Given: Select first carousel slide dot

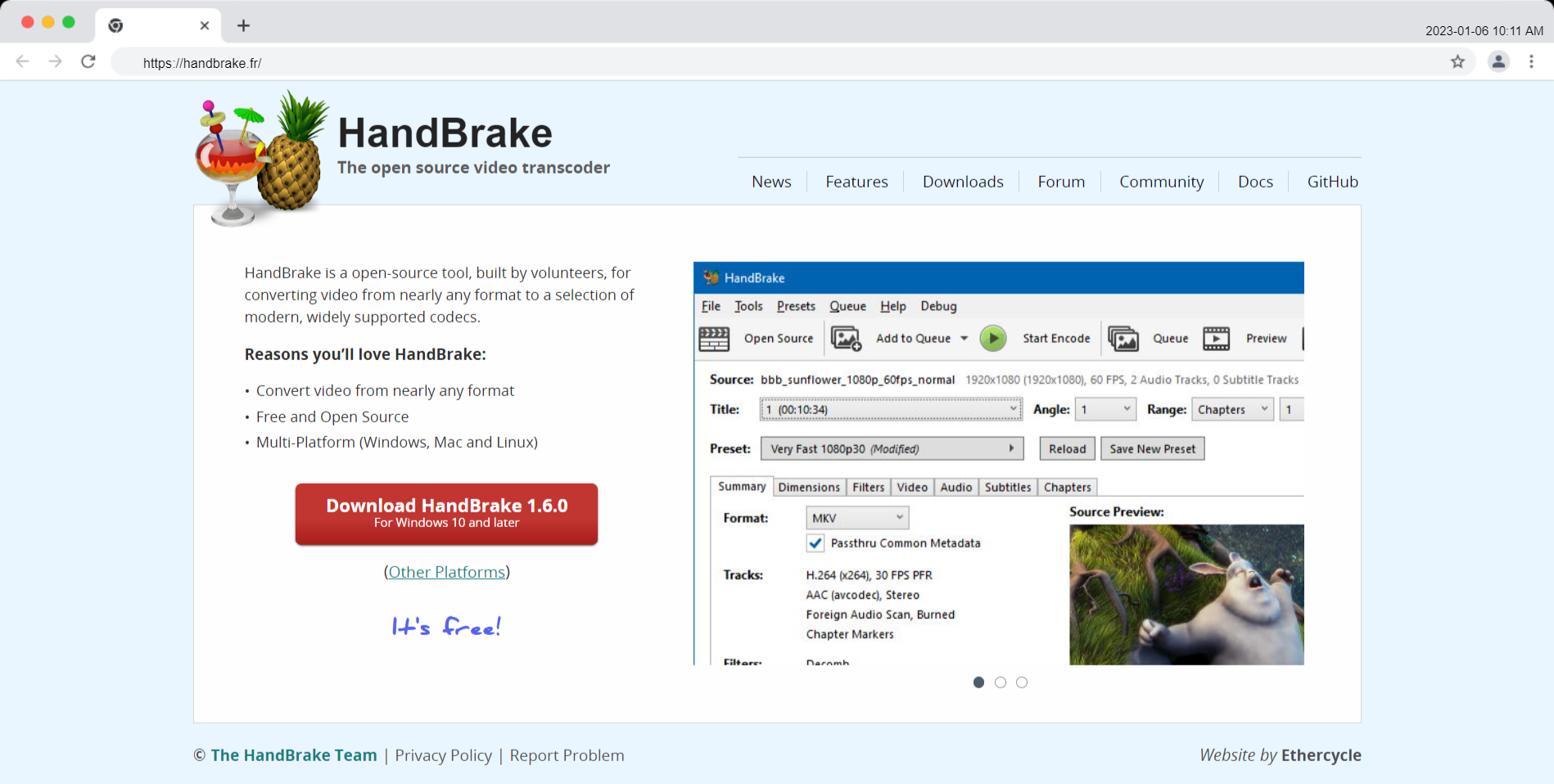Looking at the screenshot, I should pos(978,683).
